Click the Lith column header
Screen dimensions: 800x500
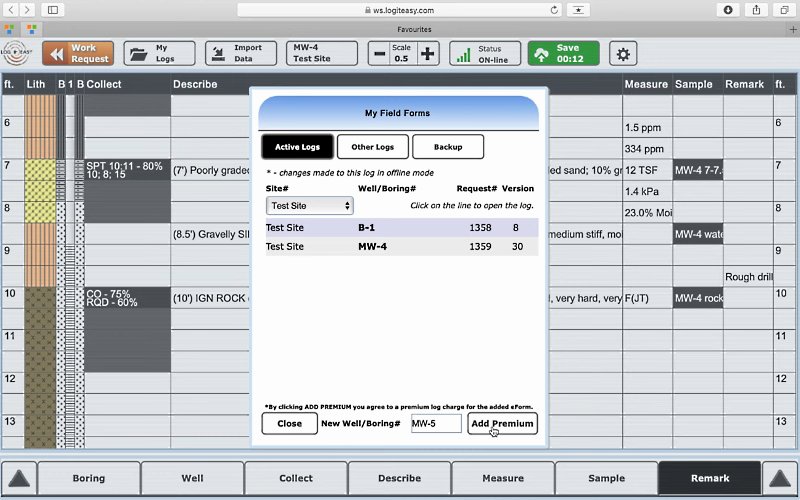(36, 84)
